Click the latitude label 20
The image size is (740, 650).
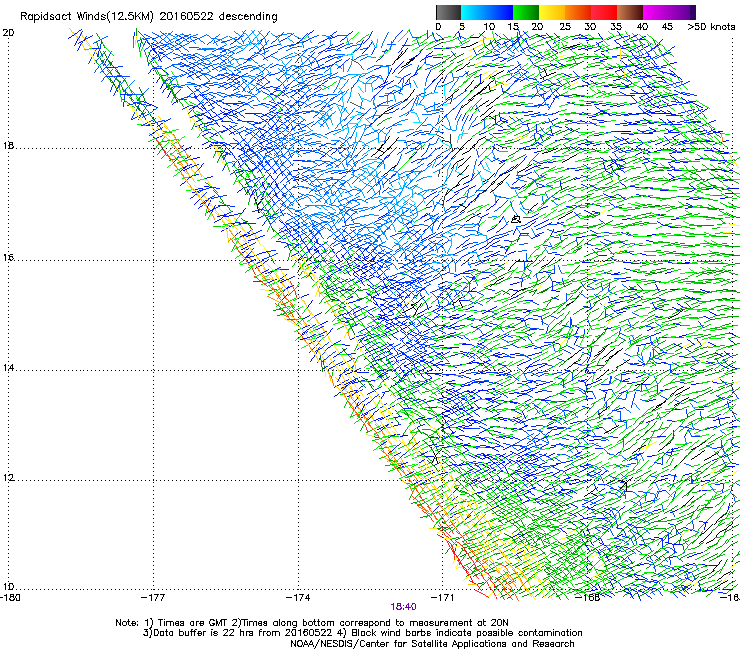point(8,33)
